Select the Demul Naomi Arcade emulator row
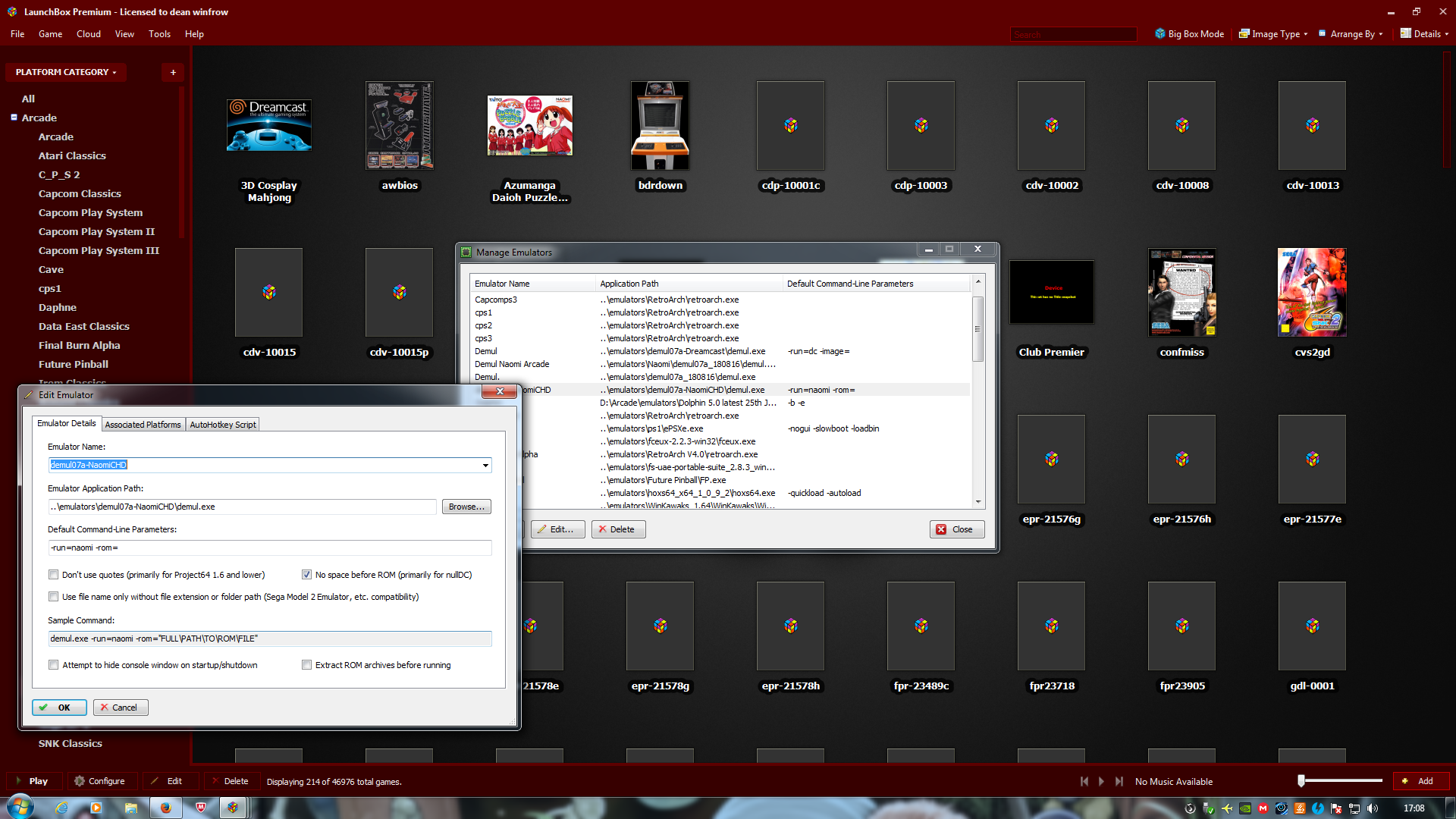 click(719, 364)
